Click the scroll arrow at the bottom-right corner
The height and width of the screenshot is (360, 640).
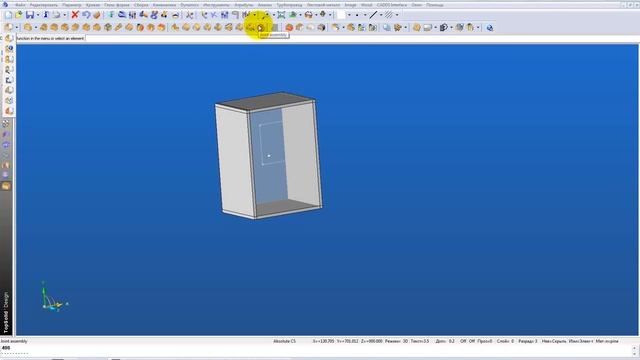pos(635,353)
